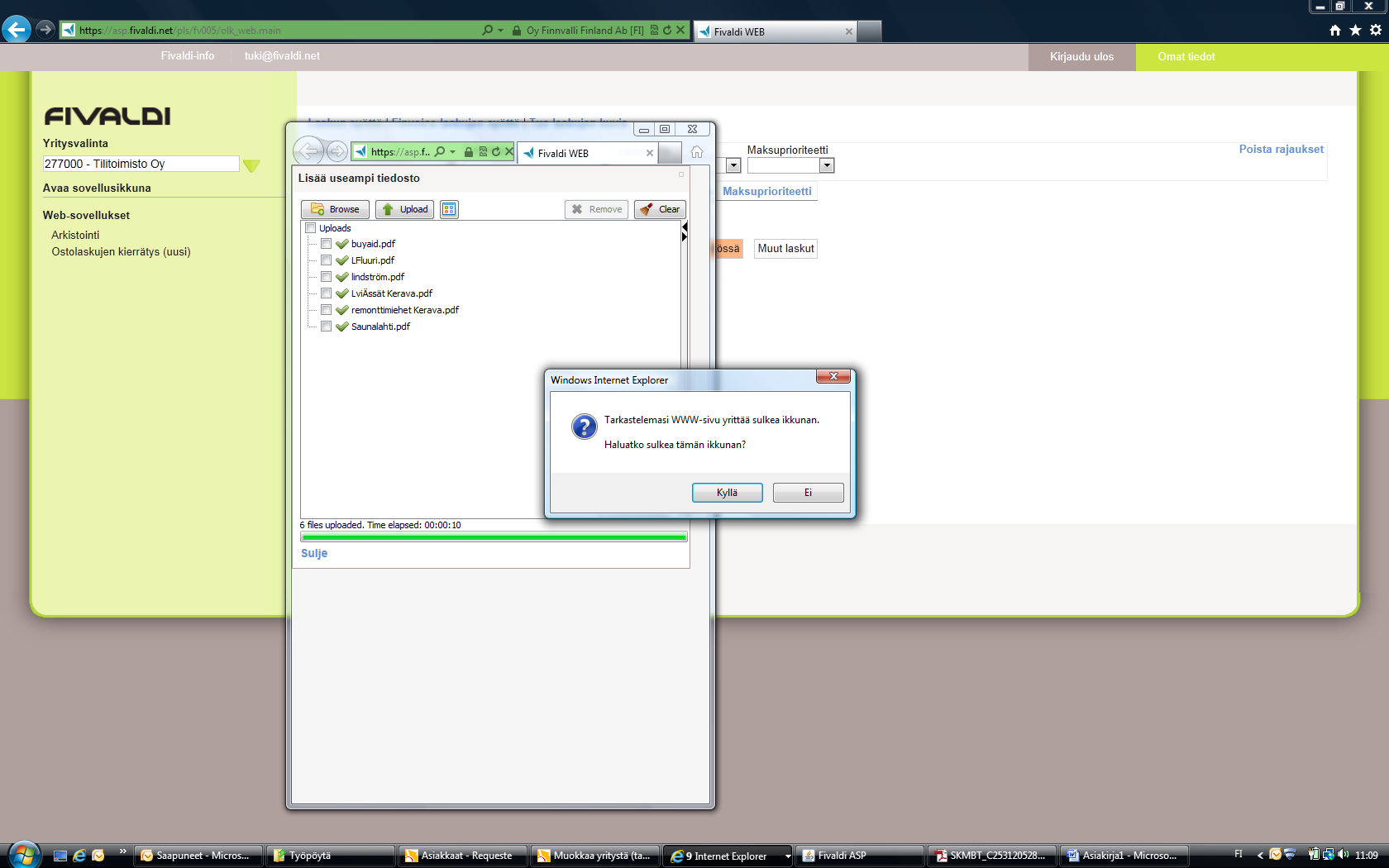Click the search icon in popup address bar
The width and height of the screenshot is (1389, 868).
coord(440,152)
